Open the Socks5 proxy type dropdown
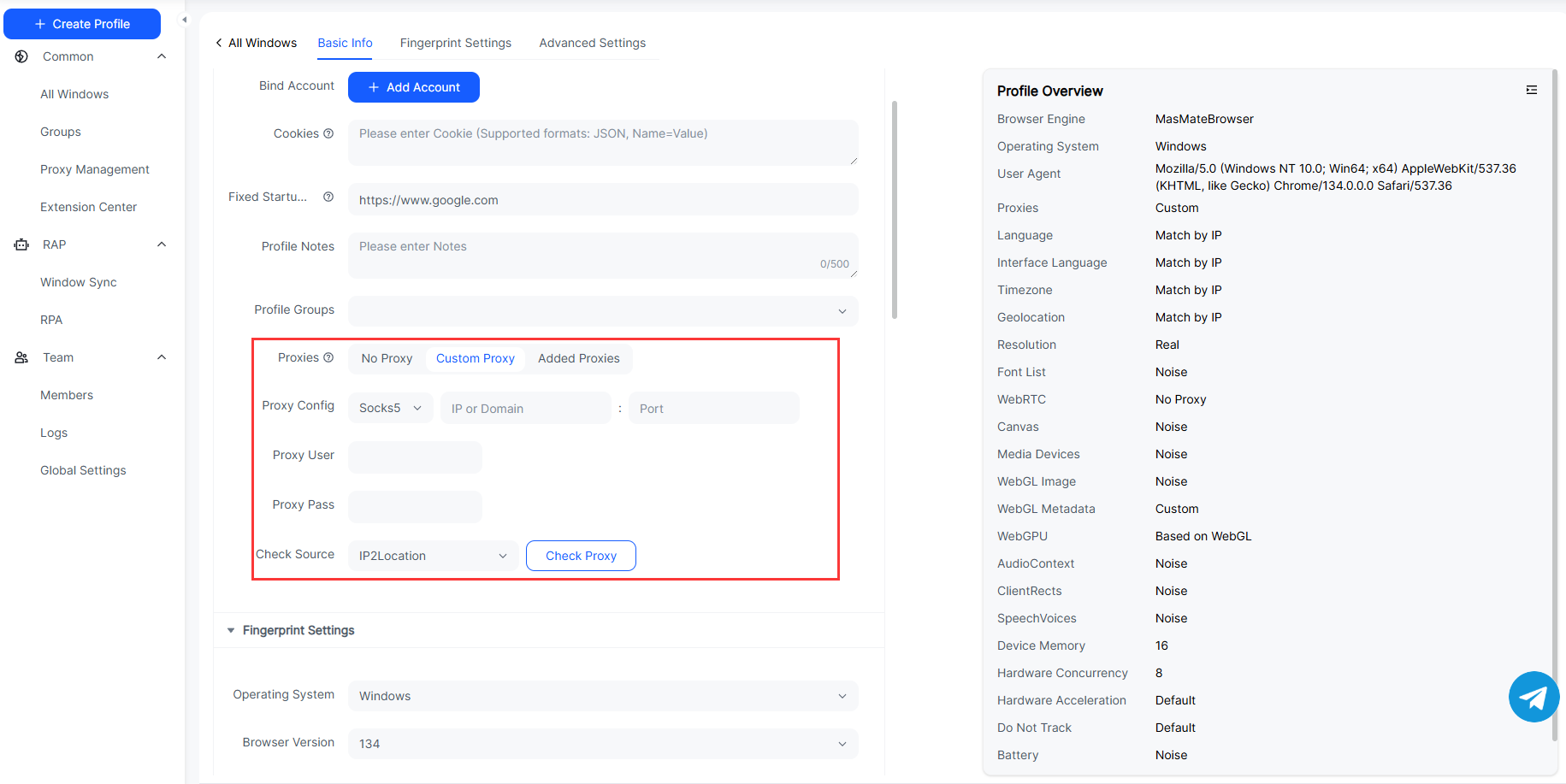Viewport: 1566px width, 784px height. pyautogui.click(x=390, y=409)
